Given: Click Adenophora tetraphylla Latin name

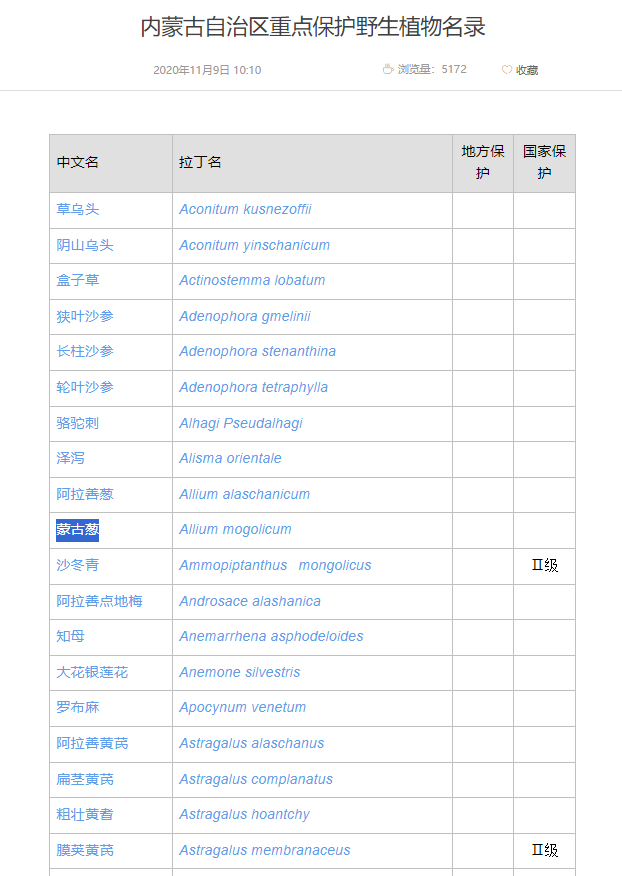Looking at the screenshot, I should (x=254, y=387).
